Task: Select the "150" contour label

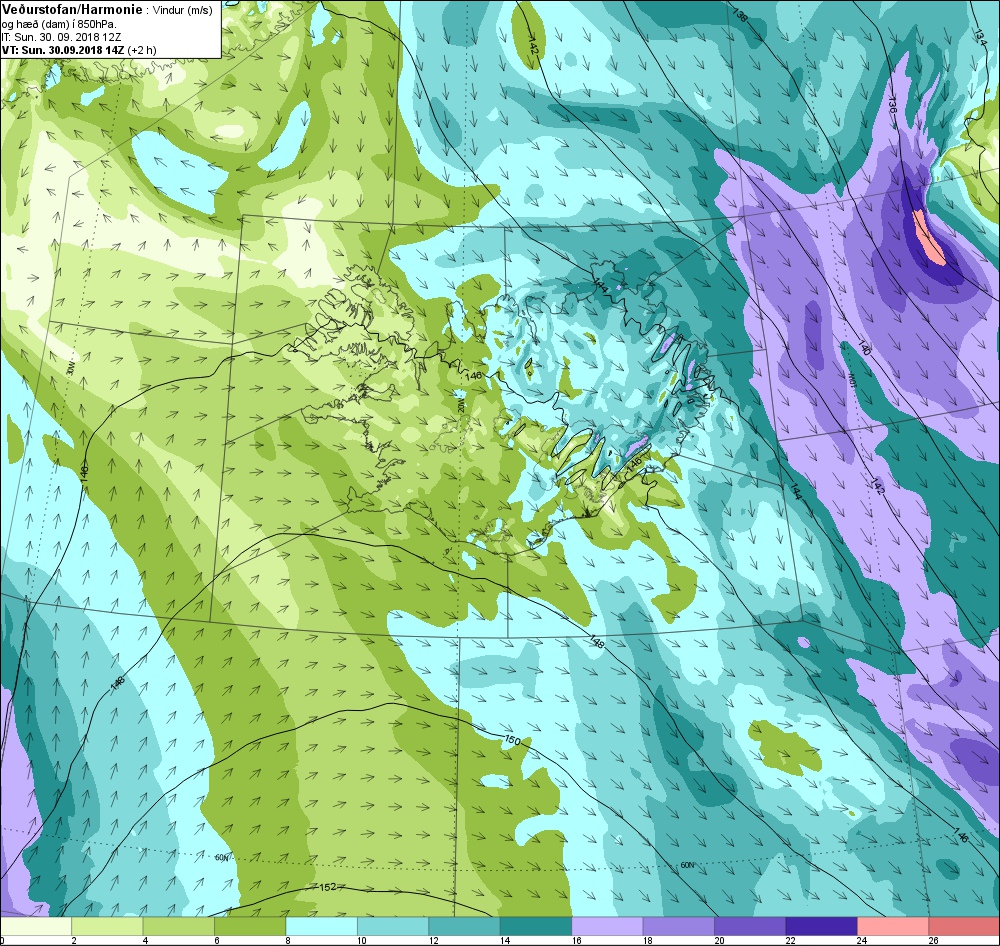Action: [x=512, y=741]
